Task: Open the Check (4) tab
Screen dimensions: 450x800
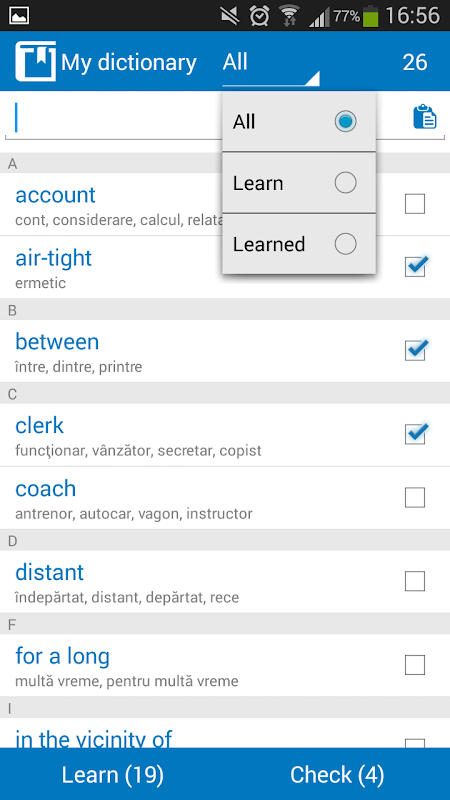Action: tap(337, 774)
